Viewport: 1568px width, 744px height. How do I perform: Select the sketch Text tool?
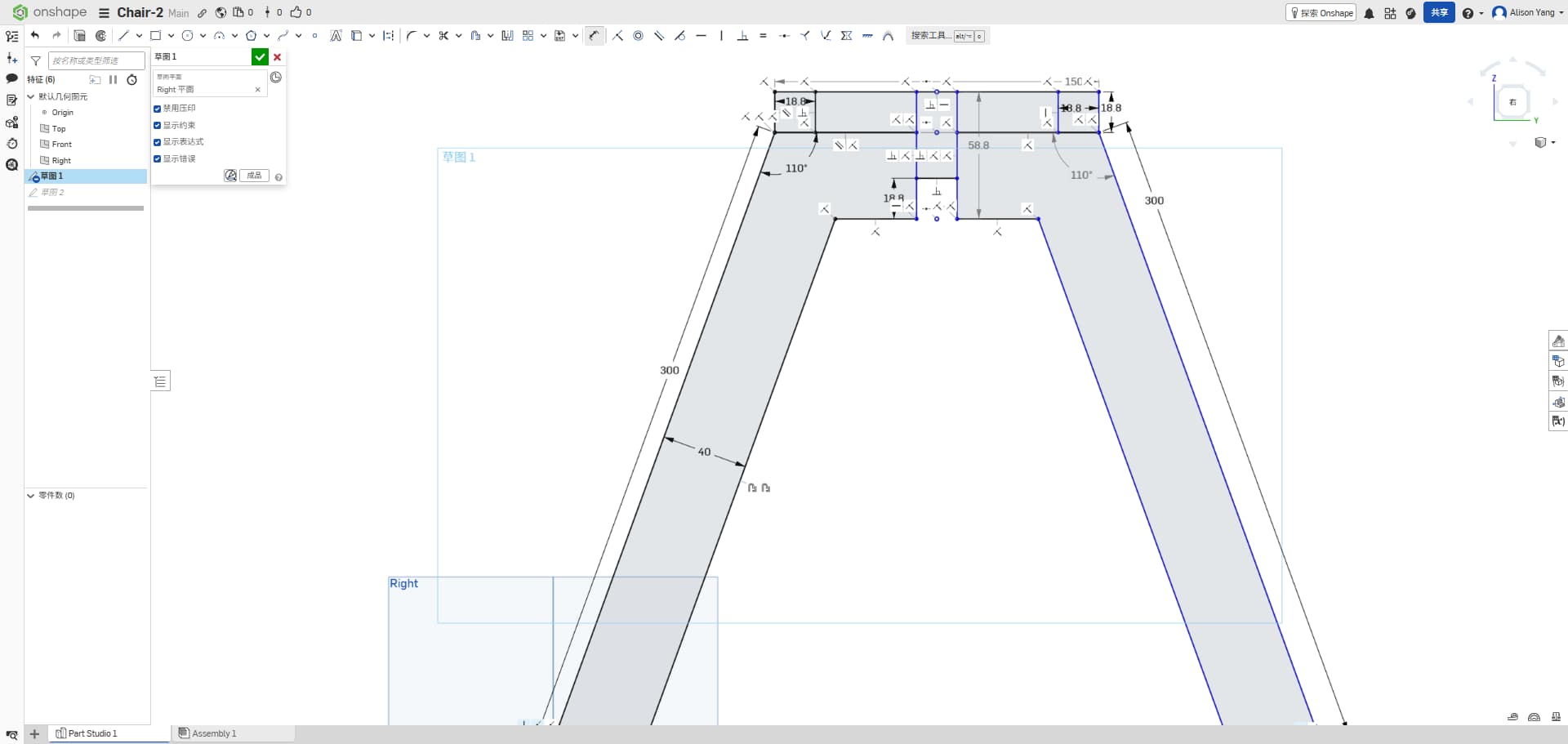336,35
